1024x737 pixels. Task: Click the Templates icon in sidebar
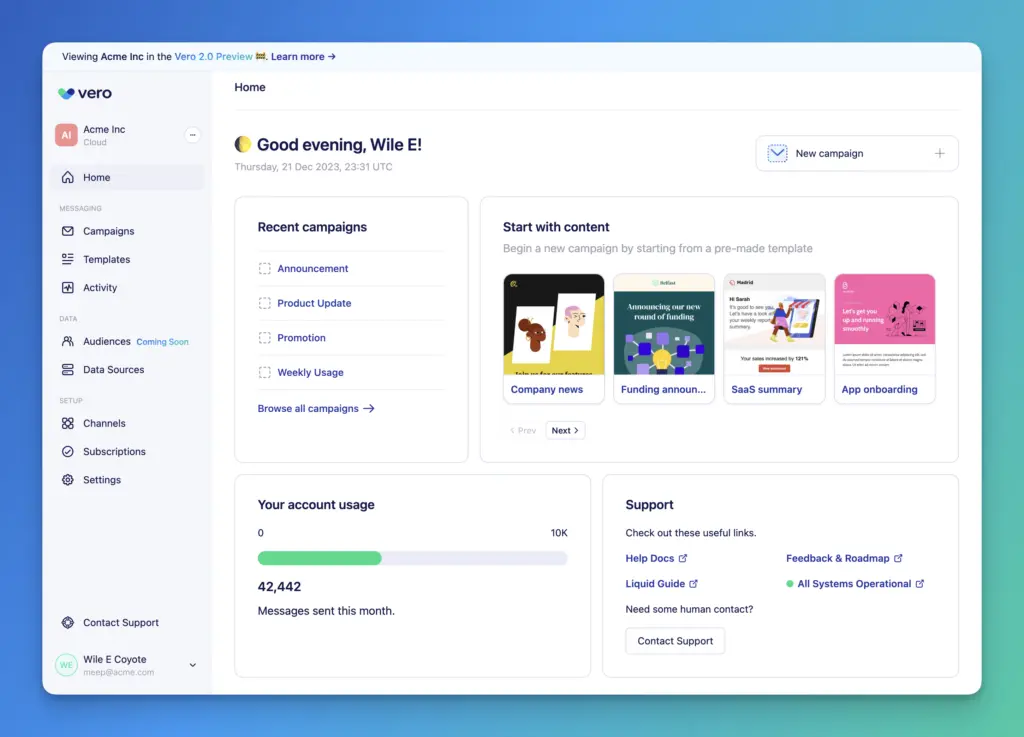pyautogui.click(x=68, y=259)
